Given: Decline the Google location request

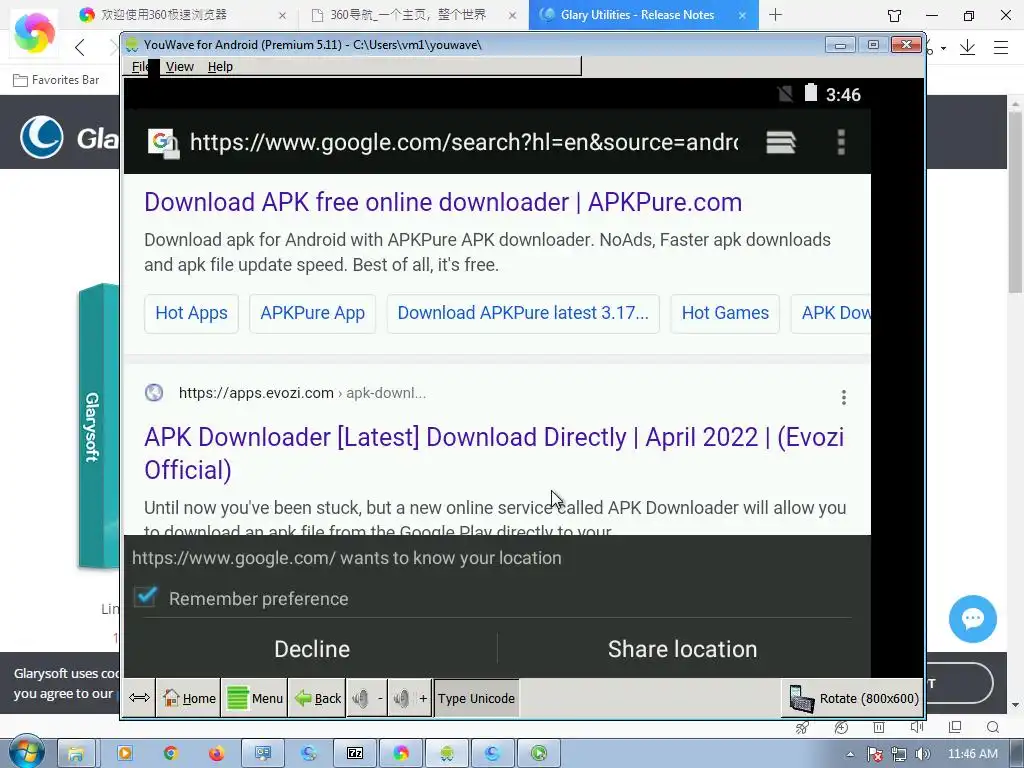Looking at the screenshot, I should 312,649.
